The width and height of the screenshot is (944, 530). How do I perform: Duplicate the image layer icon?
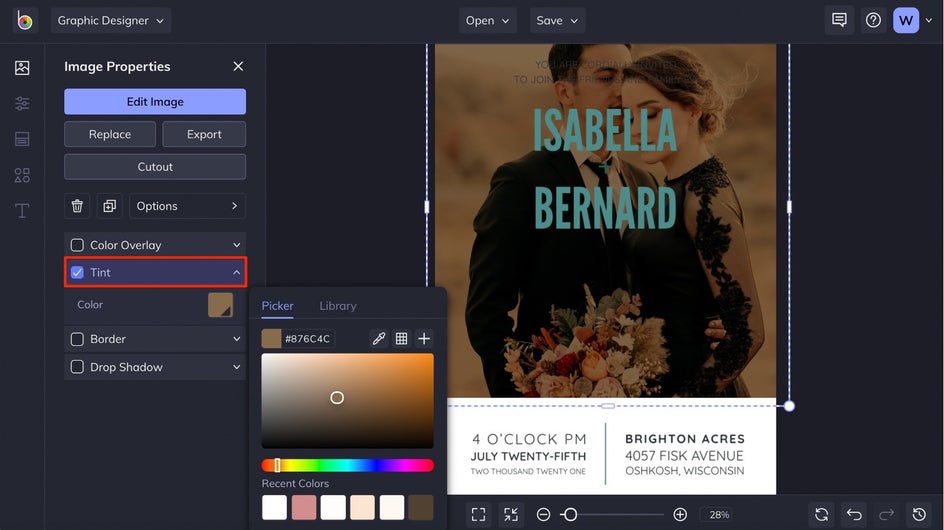coord(110,206)
